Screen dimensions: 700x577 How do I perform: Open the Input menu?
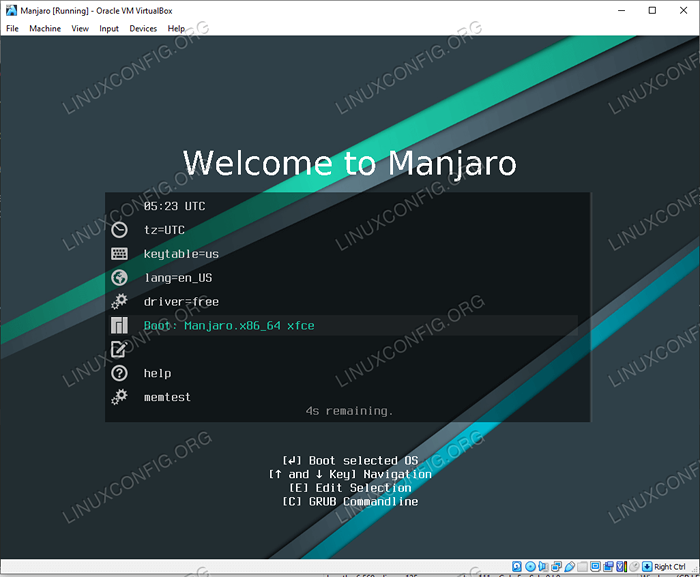pos(109,29)
